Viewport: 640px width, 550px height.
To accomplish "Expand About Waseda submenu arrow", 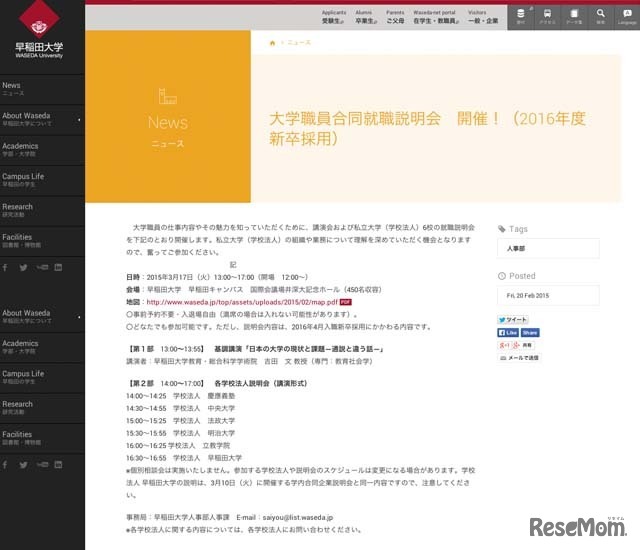I will [80, 121].
